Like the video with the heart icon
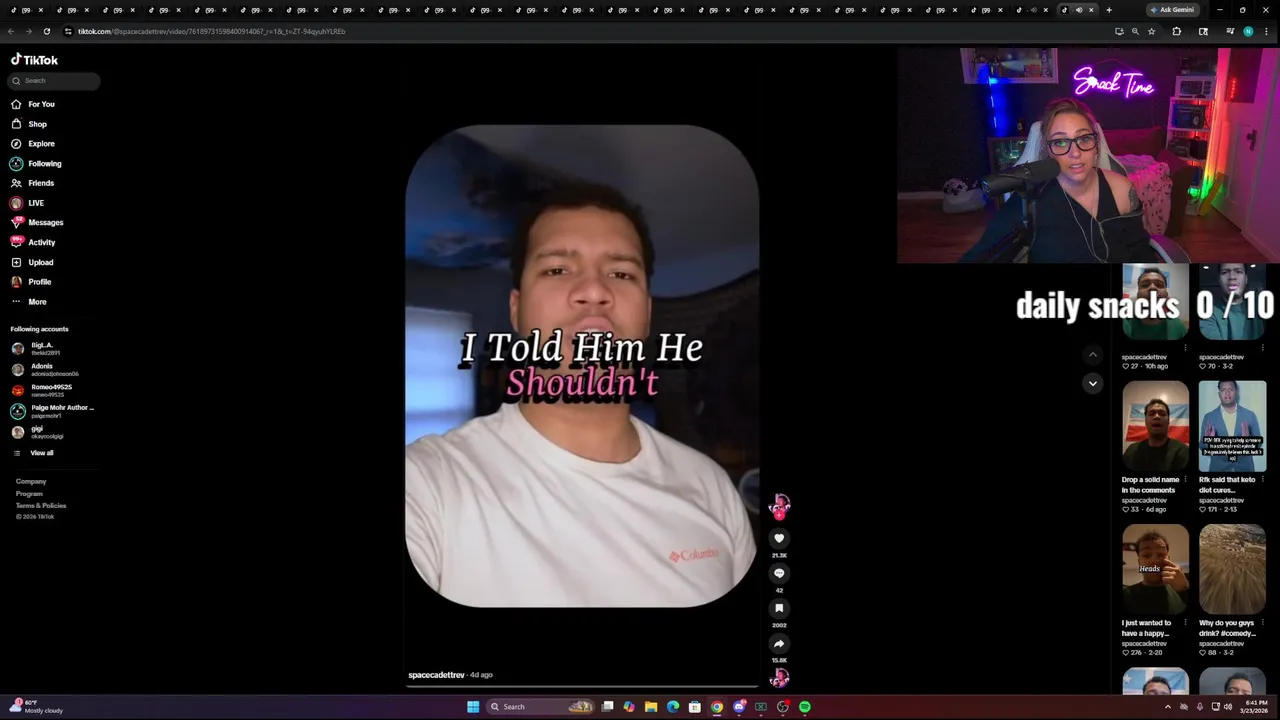The image size is (1280, 720). [x=779, y=538]
